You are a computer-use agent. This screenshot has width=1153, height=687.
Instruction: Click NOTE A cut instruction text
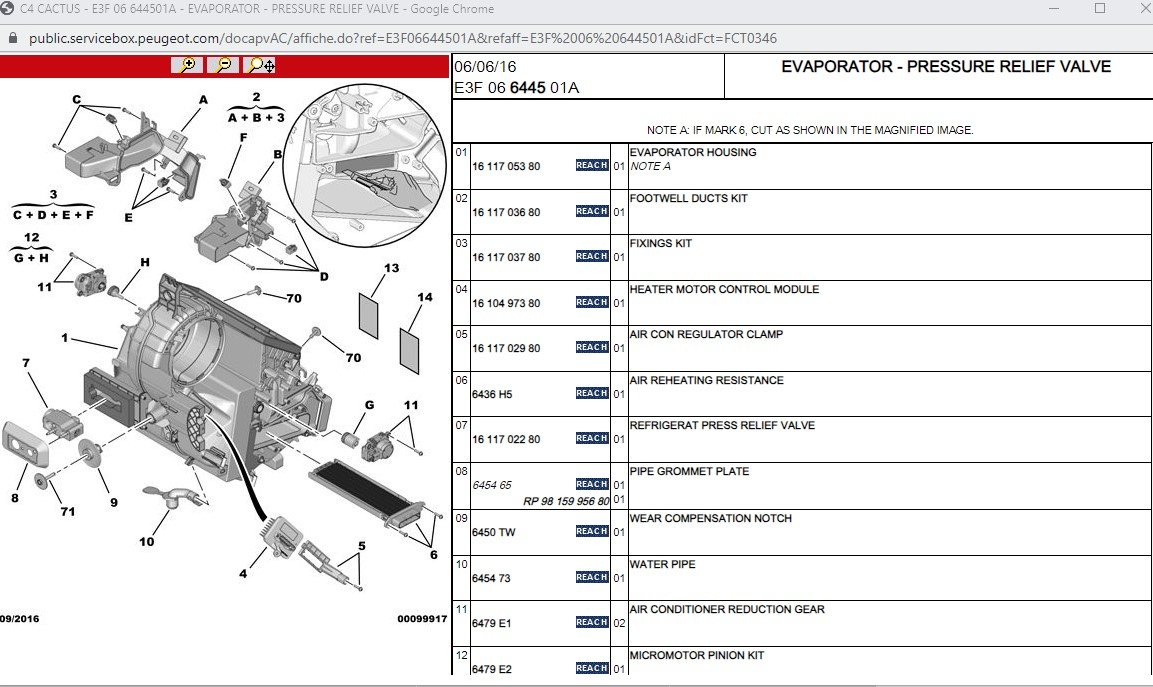coord(810,130)
